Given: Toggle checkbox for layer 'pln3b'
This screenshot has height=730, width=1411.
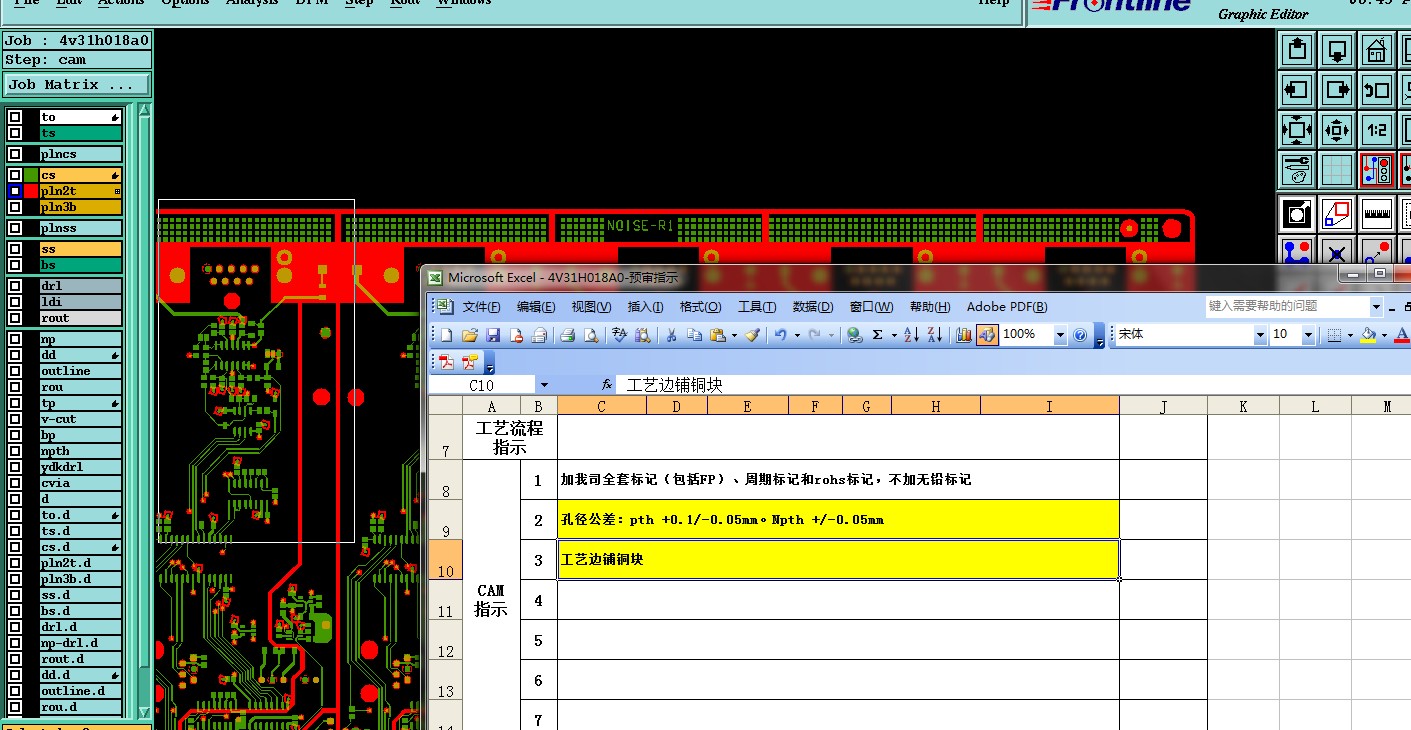Looking at the screenshot, I should point(15,207).
